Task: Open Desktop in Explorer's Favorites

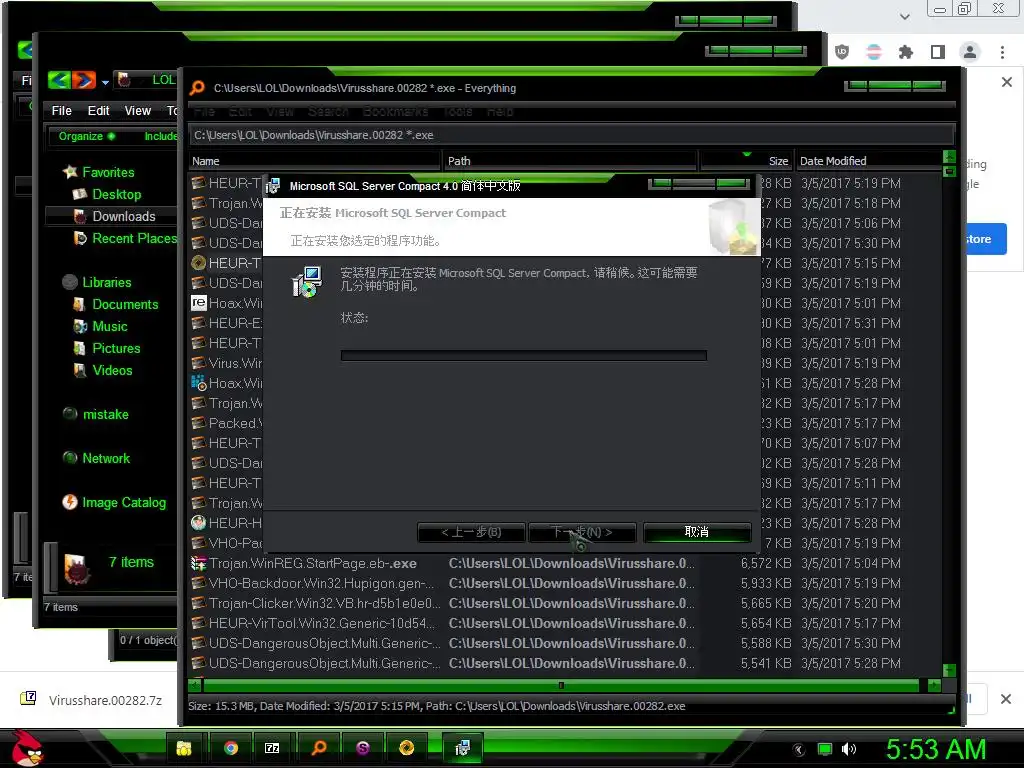Action: coord(116,194)
